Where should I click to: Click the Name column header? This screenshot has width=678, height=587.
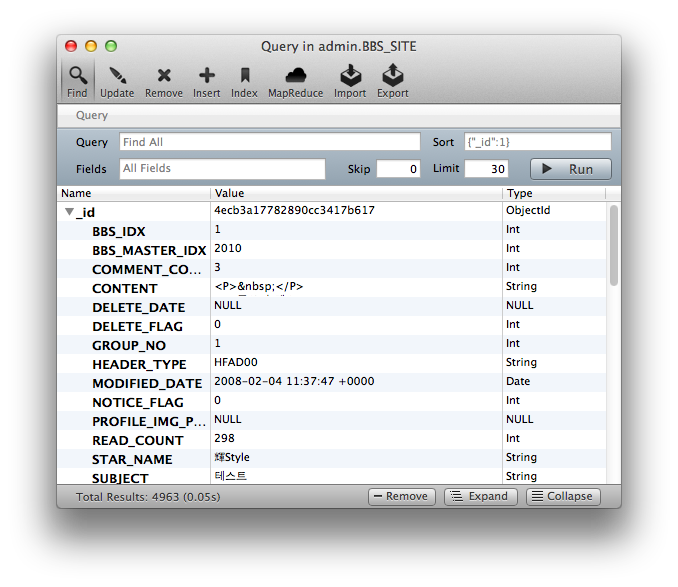click(x=134, y=193)
